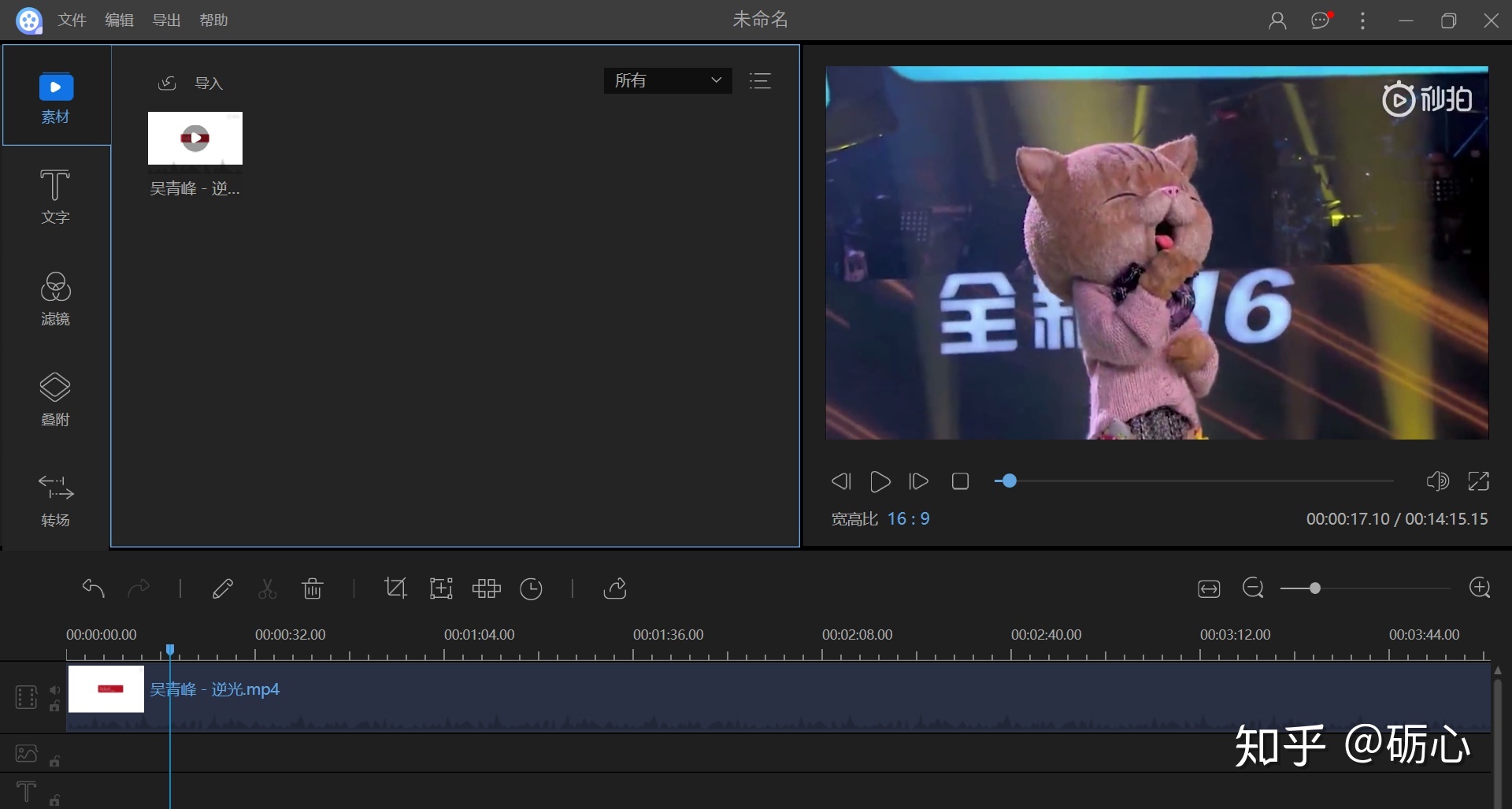The width and height of the screenshot is (1512, 809).
Task: Delete selected clip with trash icon
Action: [x=313, y=588]
